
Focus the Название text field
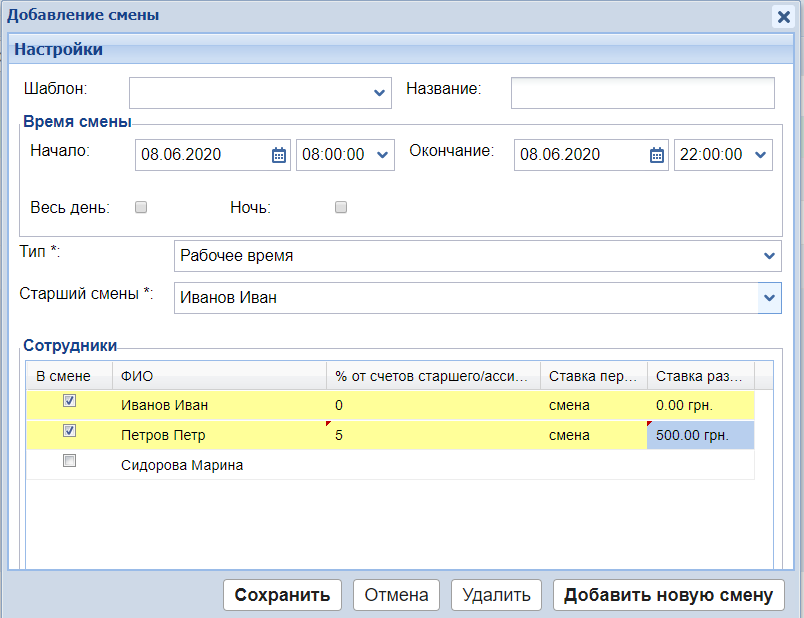point(642,93)
